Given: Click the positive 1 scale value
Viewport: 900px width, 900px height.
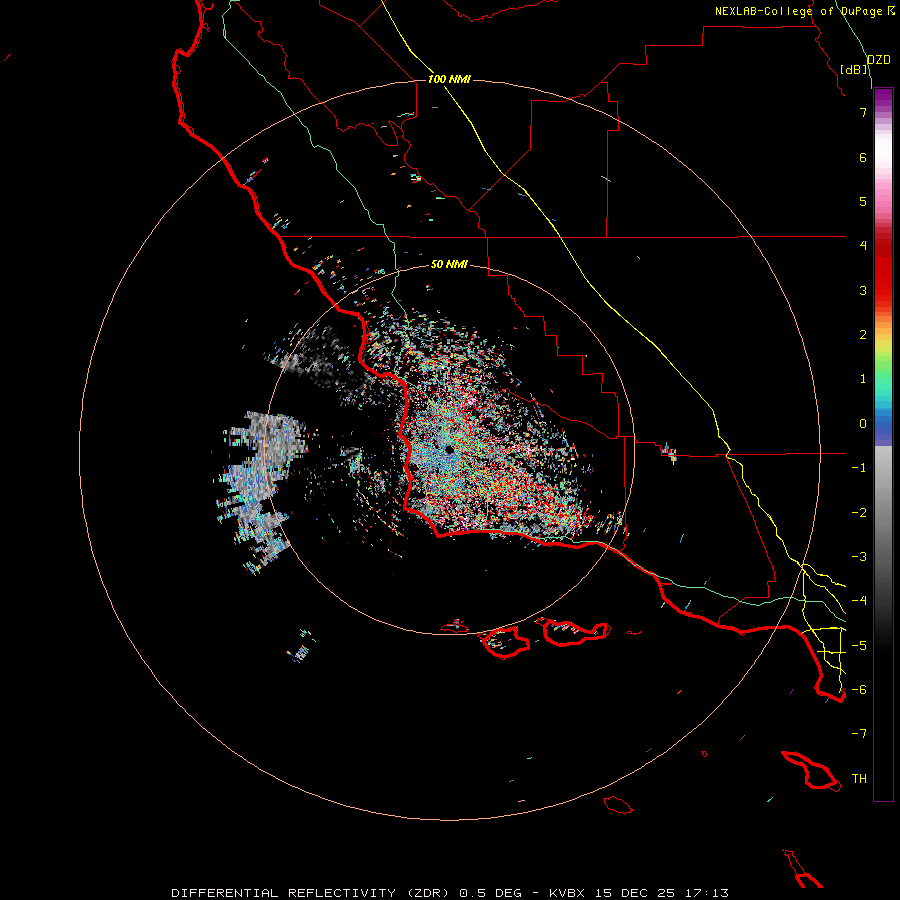Looking at the screenshot, I should tap(863, 379).
